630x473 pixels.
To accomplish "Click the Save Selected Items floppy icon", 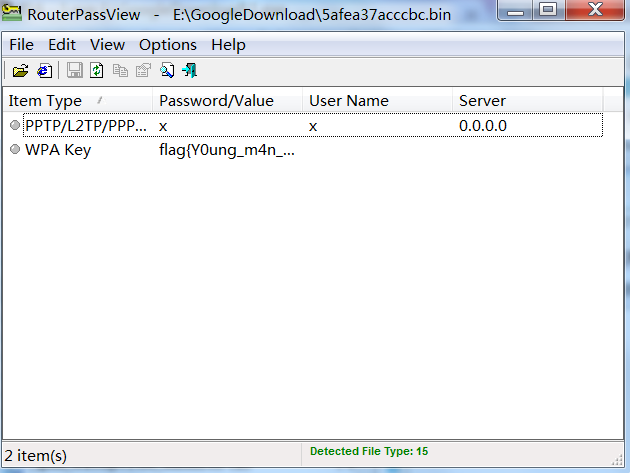I will coord(74,71).
